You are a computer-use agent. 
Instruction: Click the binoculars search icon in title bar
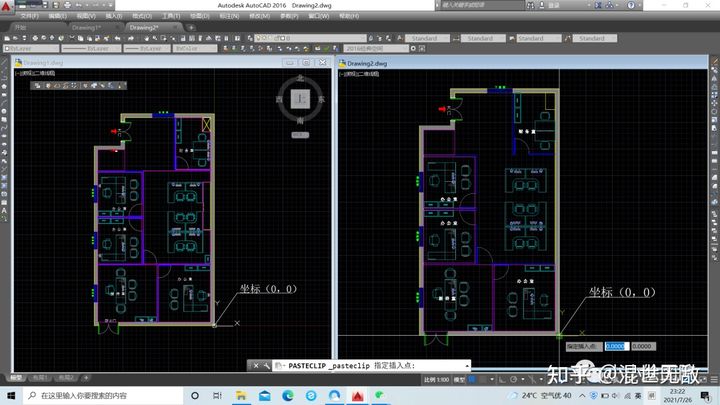[530, 5]
